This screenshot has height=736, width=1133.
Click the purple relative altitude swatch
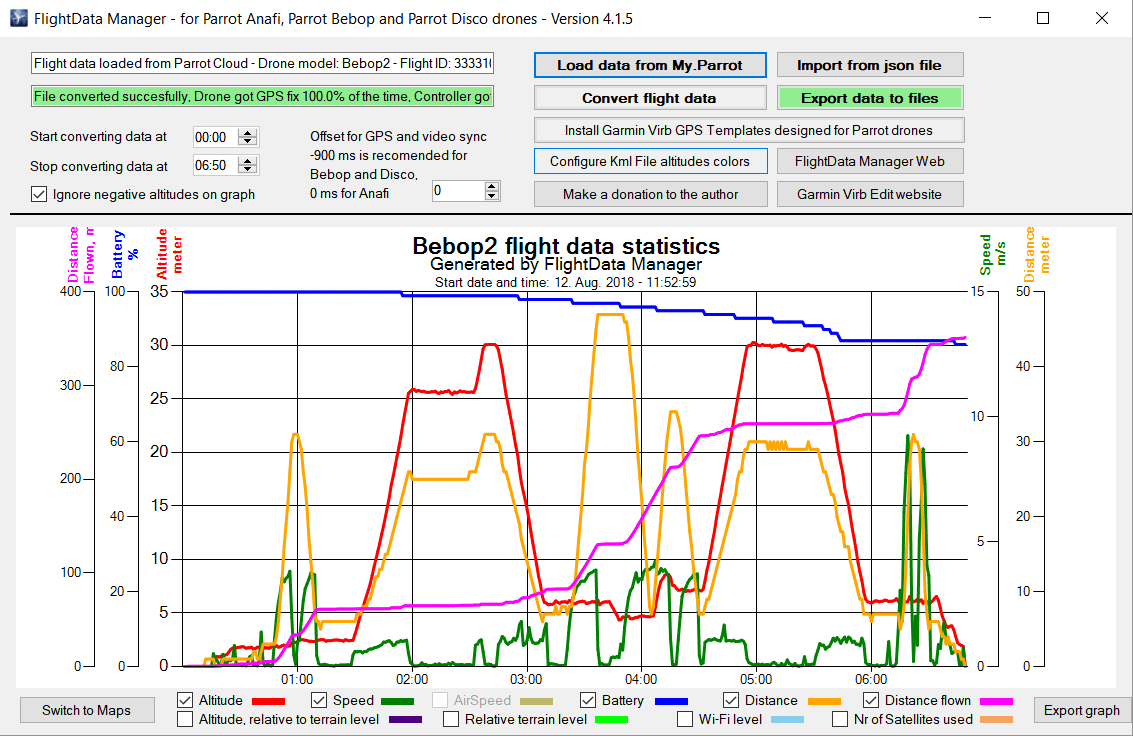pyautogui.click(x=405, y=719)
